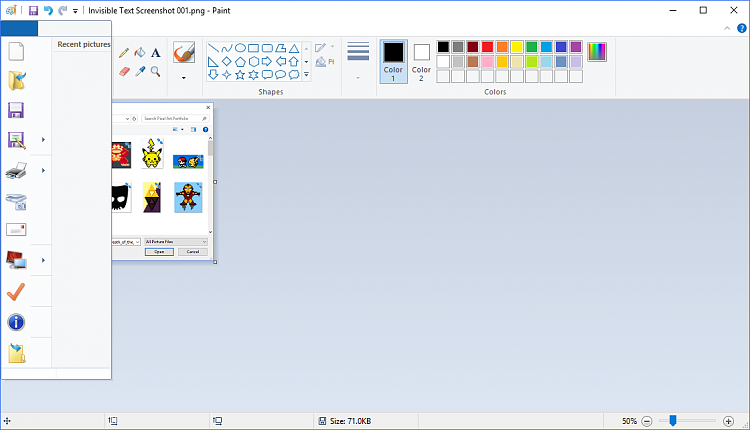Click the About Paint info icon

pos(16,322)
